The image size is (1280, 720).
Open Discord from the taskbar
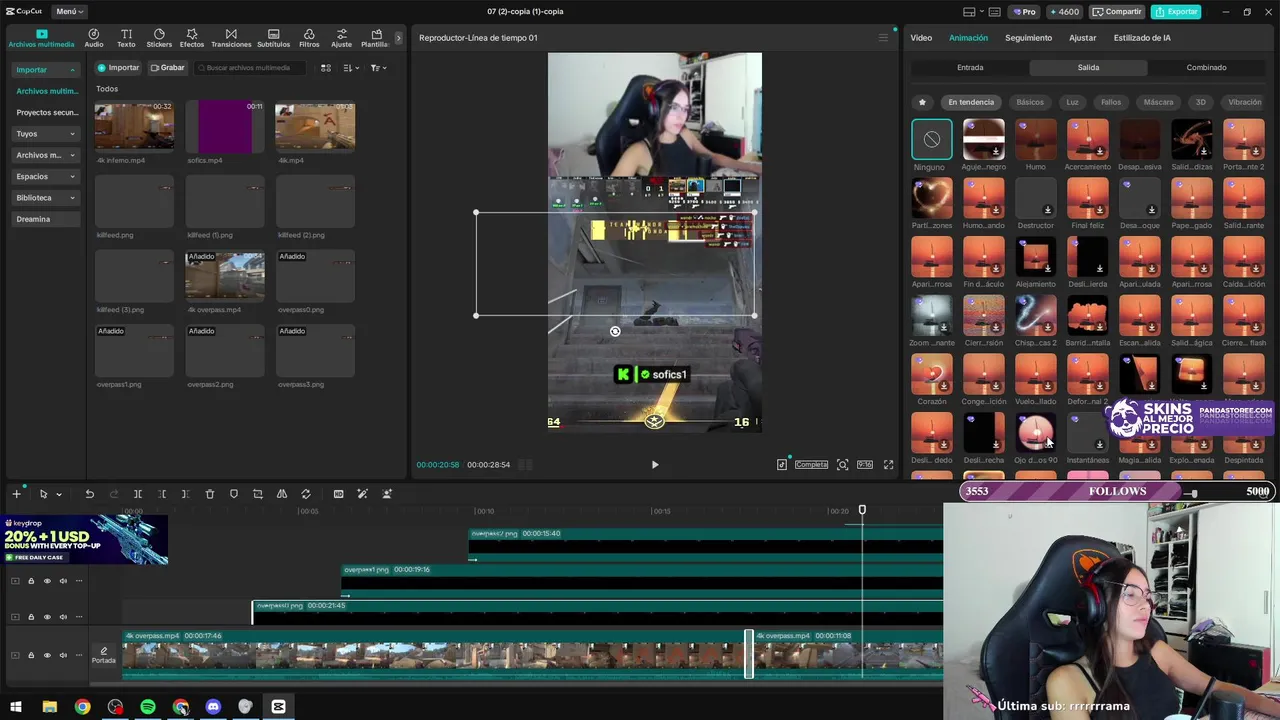pos(213,707)
